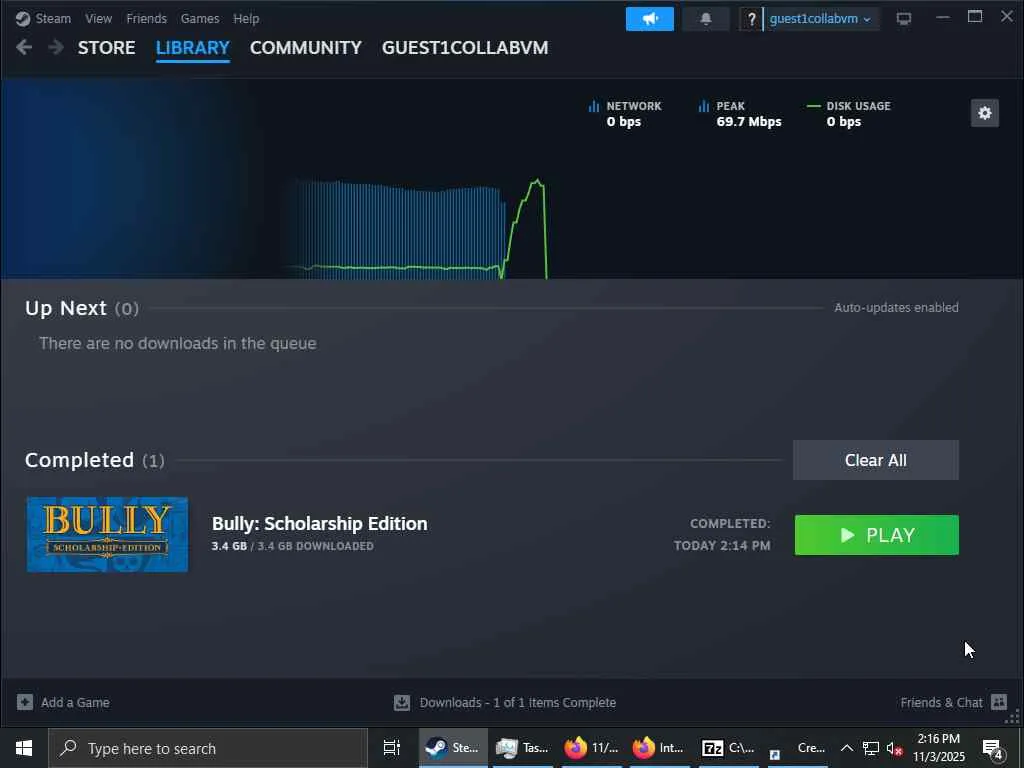Play Bully: Scholarship Edition
The width and height of the screenshot is (1024, 768).
click(876, 535)
